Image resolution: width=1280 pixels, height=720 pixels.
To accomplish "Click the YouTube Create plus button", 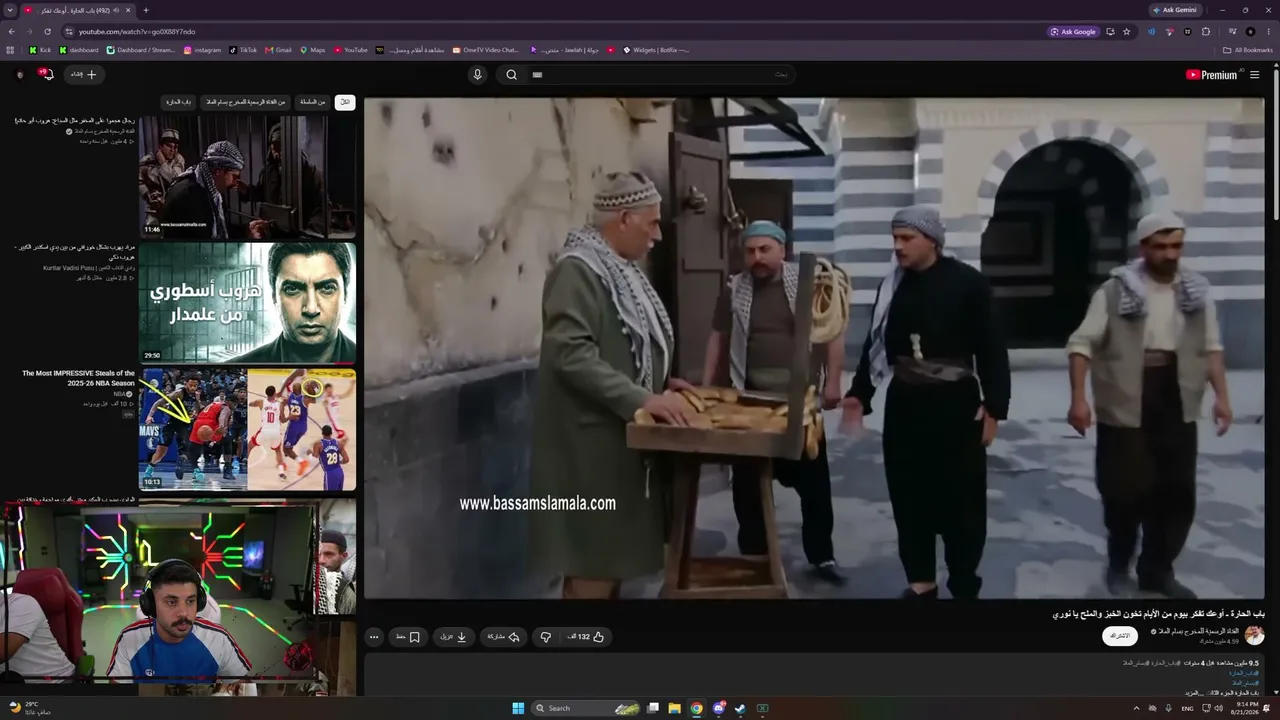I will [x=84, y=74].
